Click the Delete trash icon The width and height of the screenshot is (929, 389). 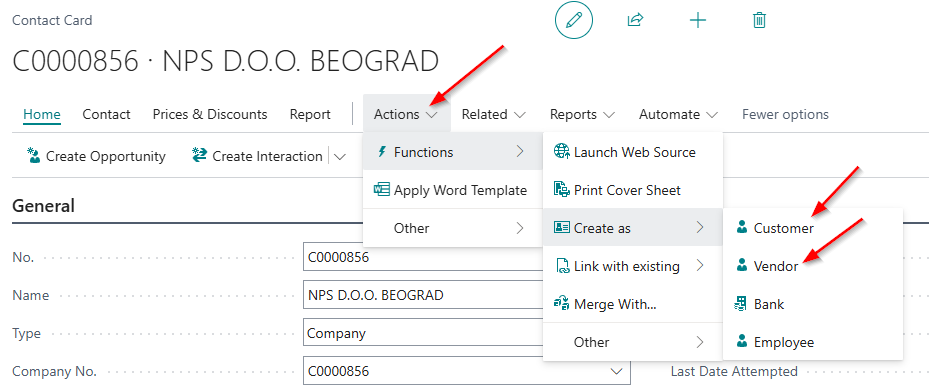click(x=759, y=21)
